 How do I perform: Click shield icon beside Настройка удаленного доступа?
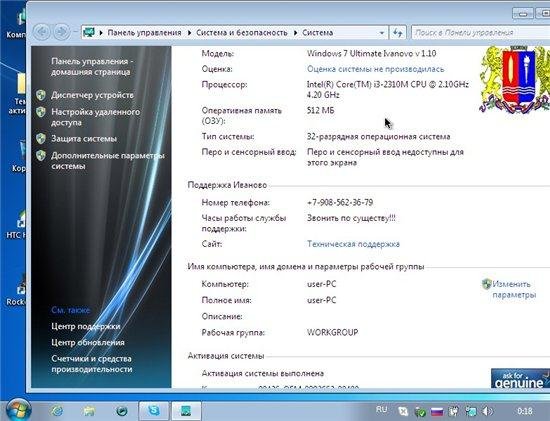coord(41,112)
